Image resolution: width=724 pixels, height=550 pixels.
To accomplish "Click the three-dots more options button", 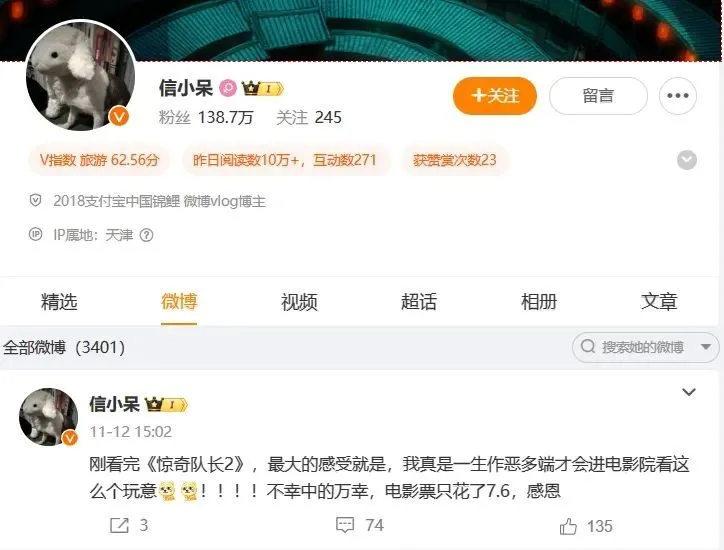I will (677, 96).
